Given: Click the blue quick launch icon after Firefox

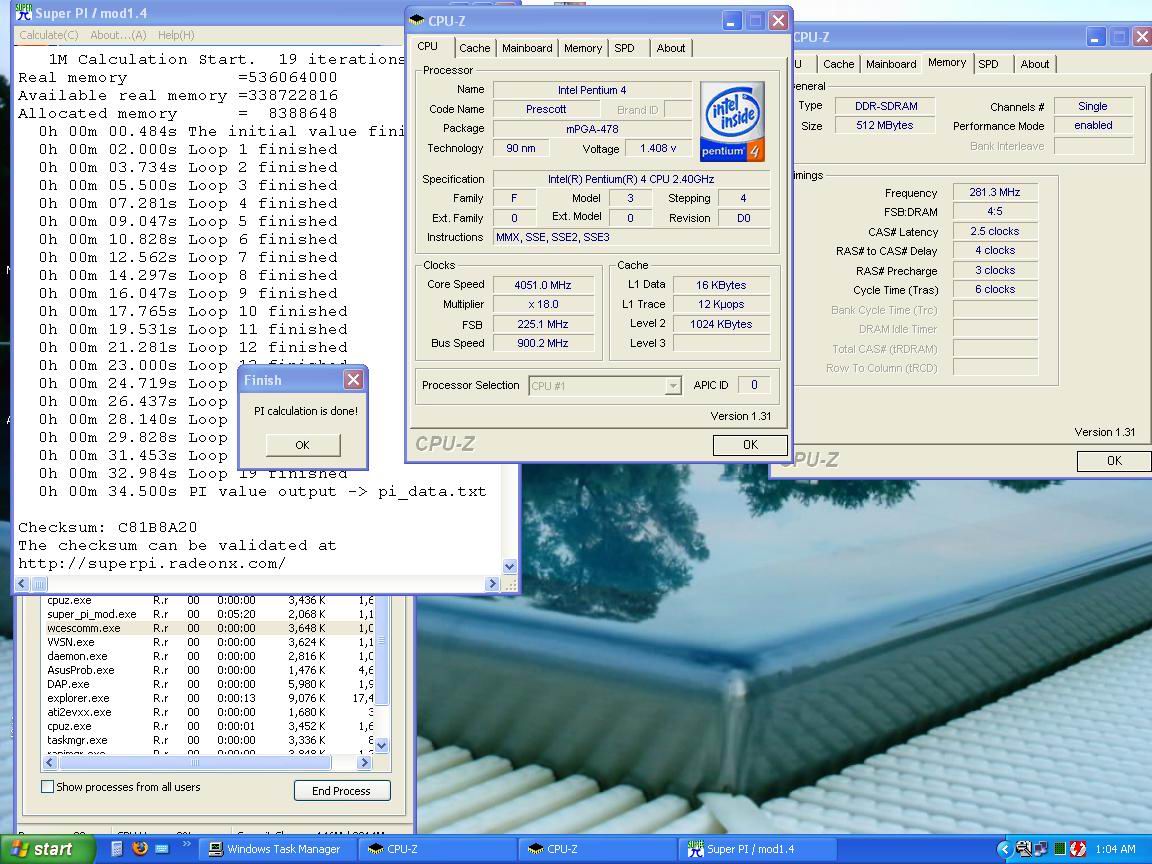Looking at the screenshot, I should point(162,849).
